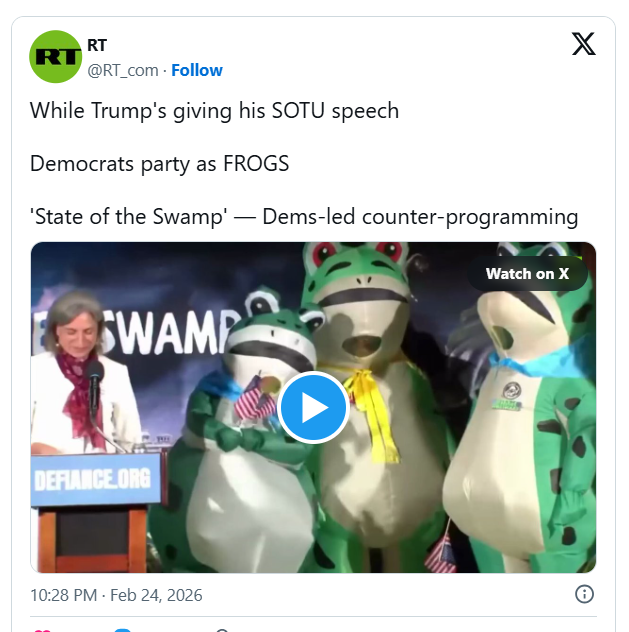Click the Watch on X button

point(527,274)
